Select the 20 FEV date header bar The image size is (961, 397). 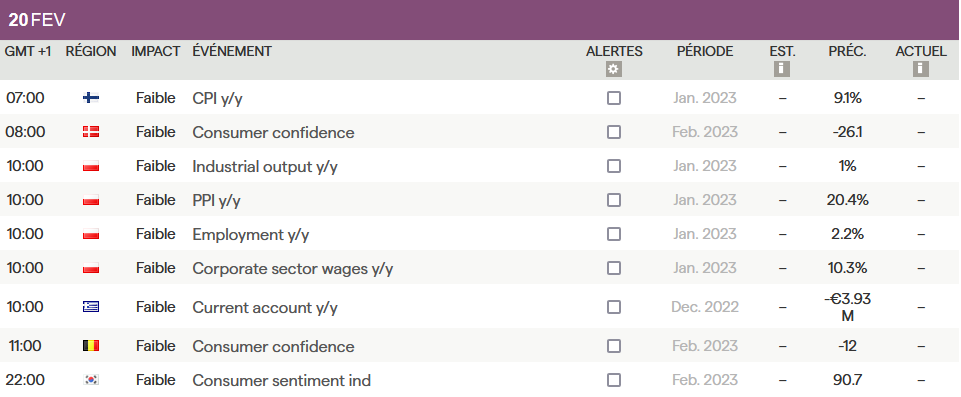click(x=480, y=20)
